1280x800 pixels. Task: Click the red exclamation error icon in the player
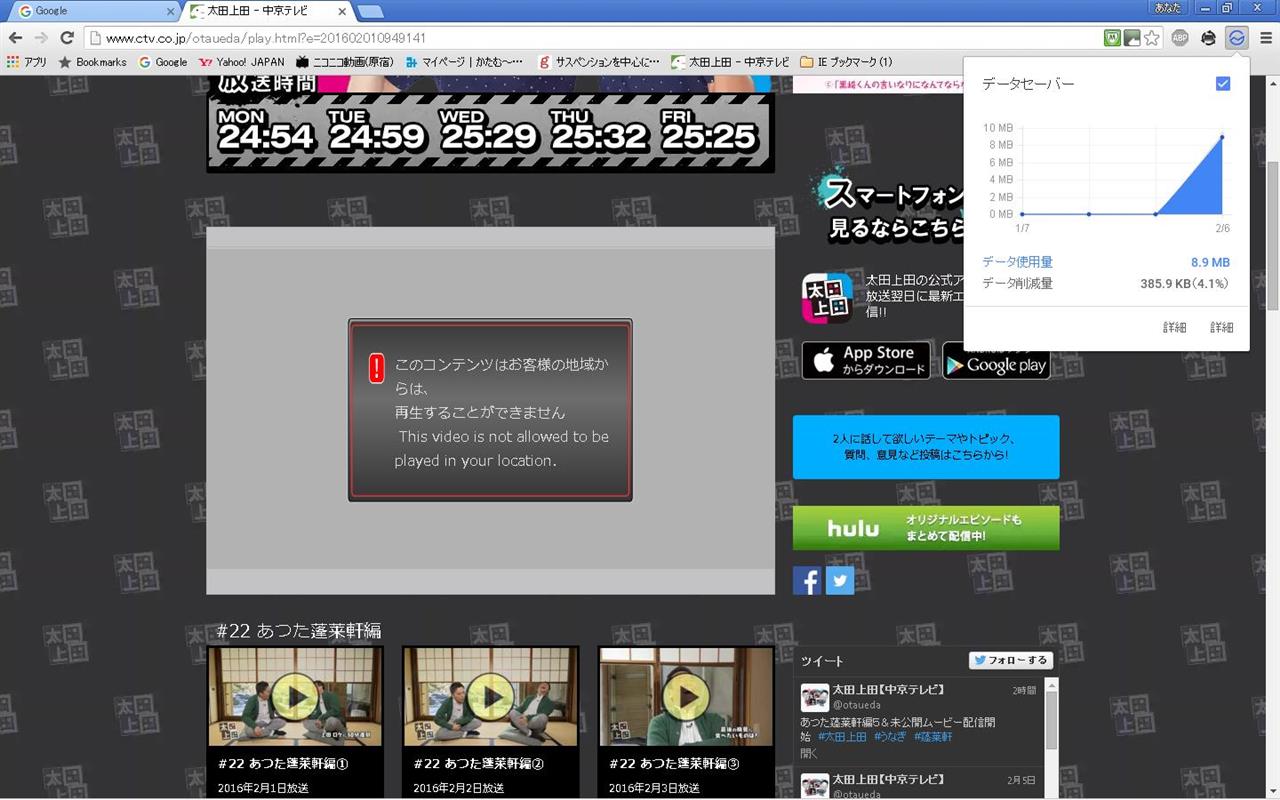[x=376, y=368]
